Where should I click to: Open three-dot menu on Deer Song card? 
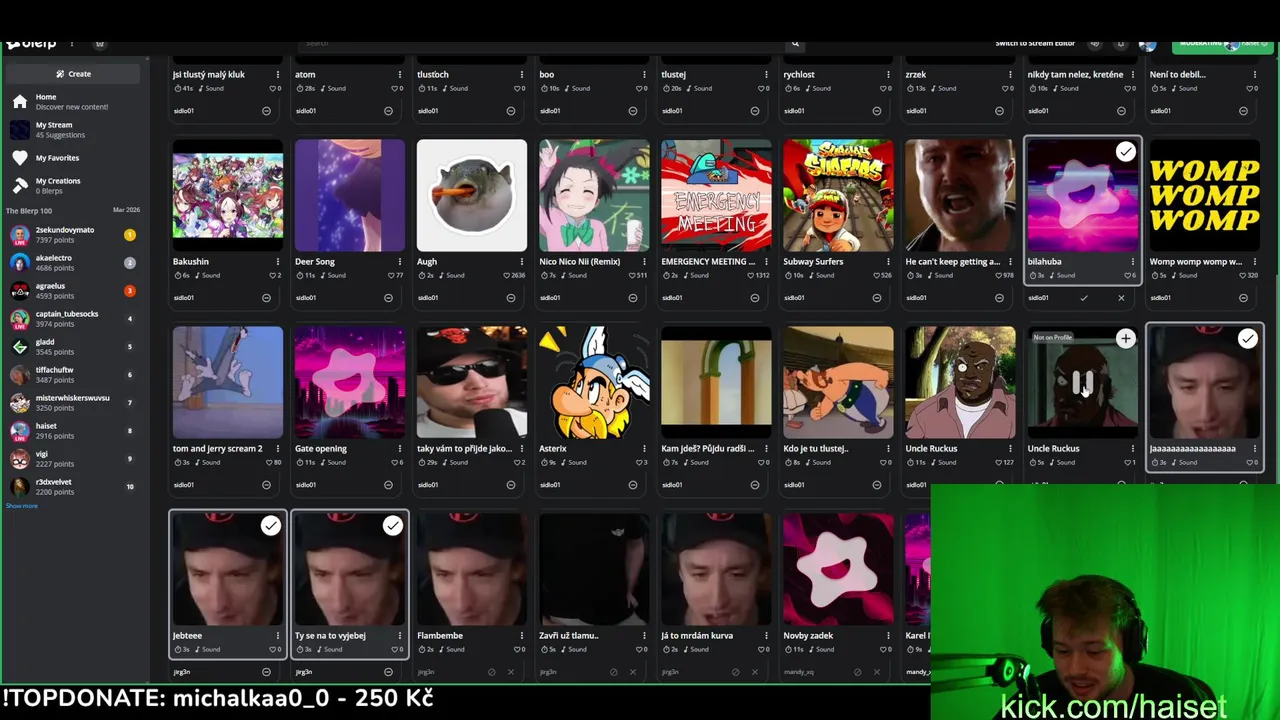(400, 262)
